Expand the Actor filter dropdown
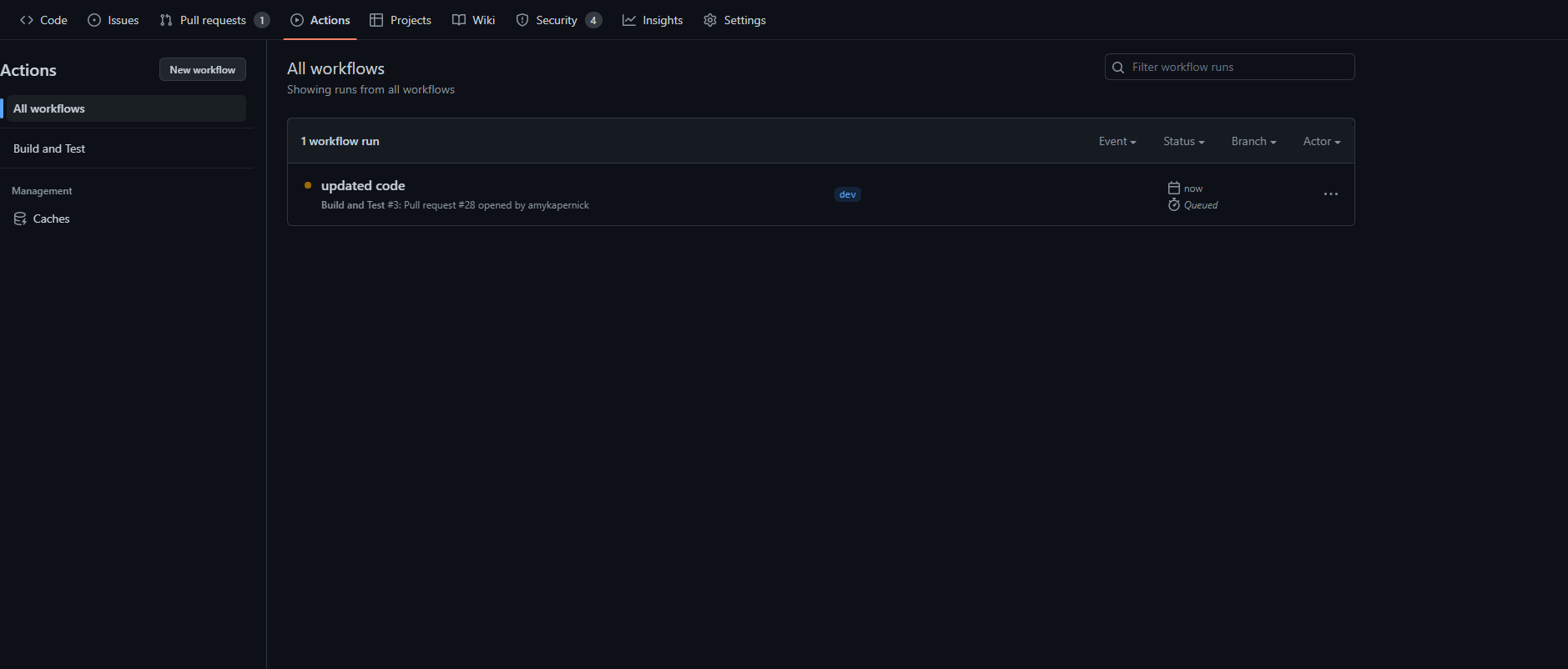 (x=1322, y=141)
